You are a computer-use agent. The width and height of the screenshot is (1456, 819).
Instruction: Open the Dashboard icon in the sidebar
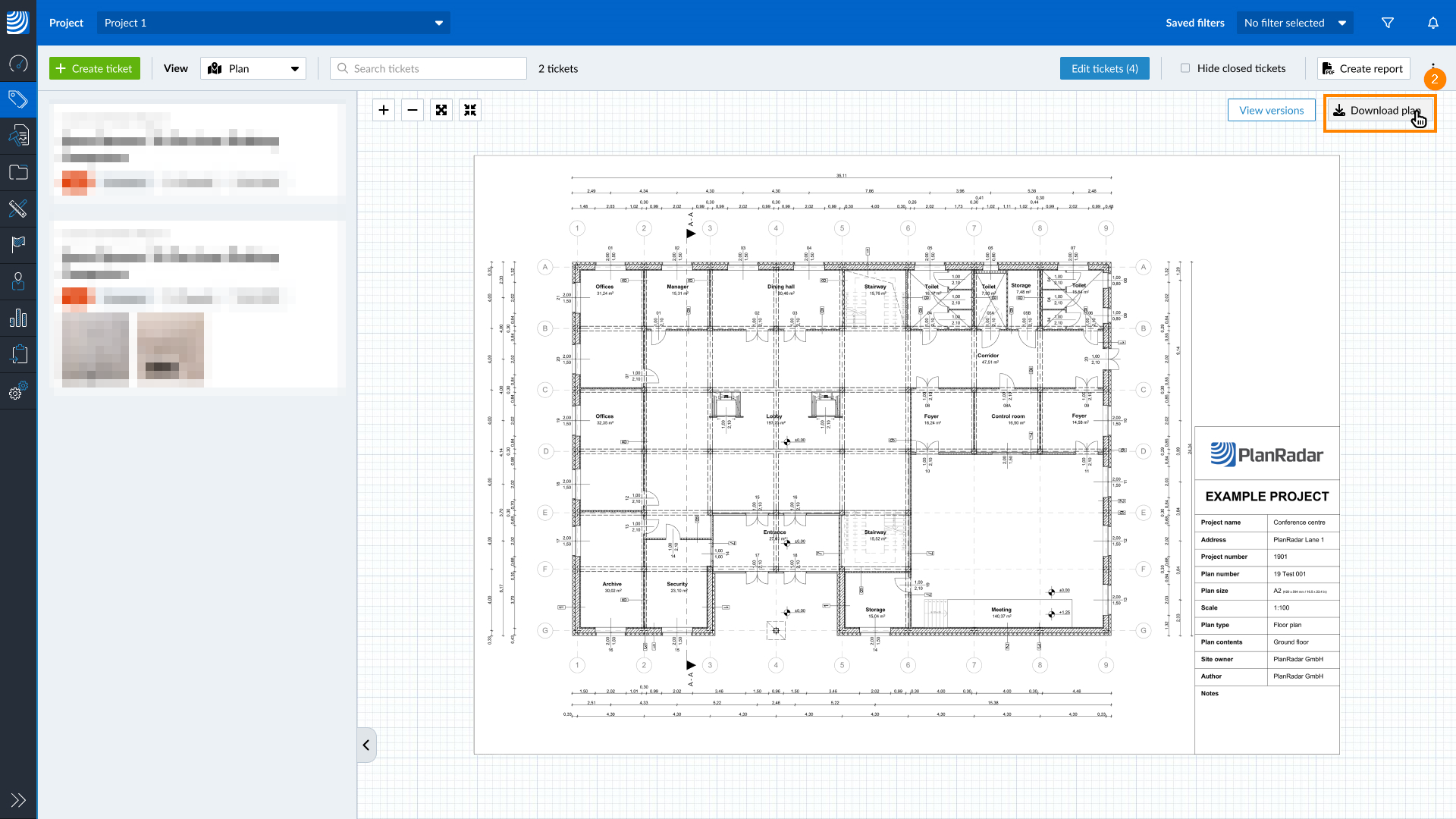tap(18, 64)
